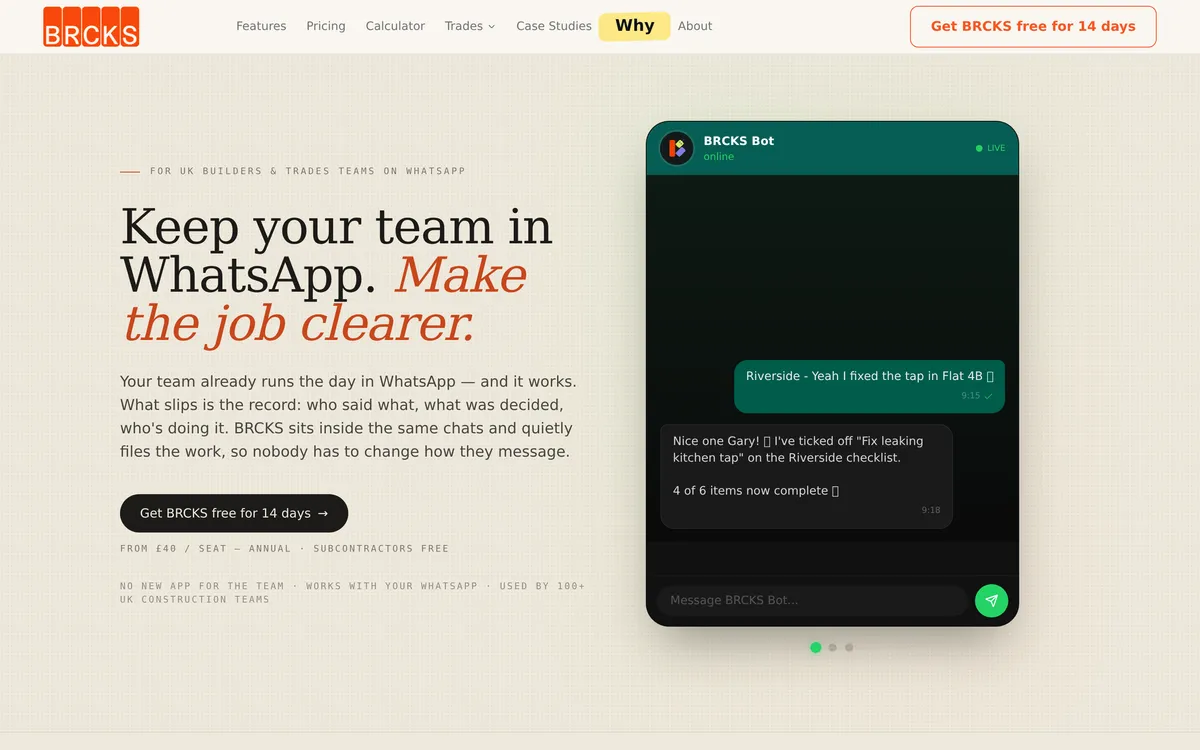Open the Calculator nav item
The image size is (1200, 750).
click(395, 26)
